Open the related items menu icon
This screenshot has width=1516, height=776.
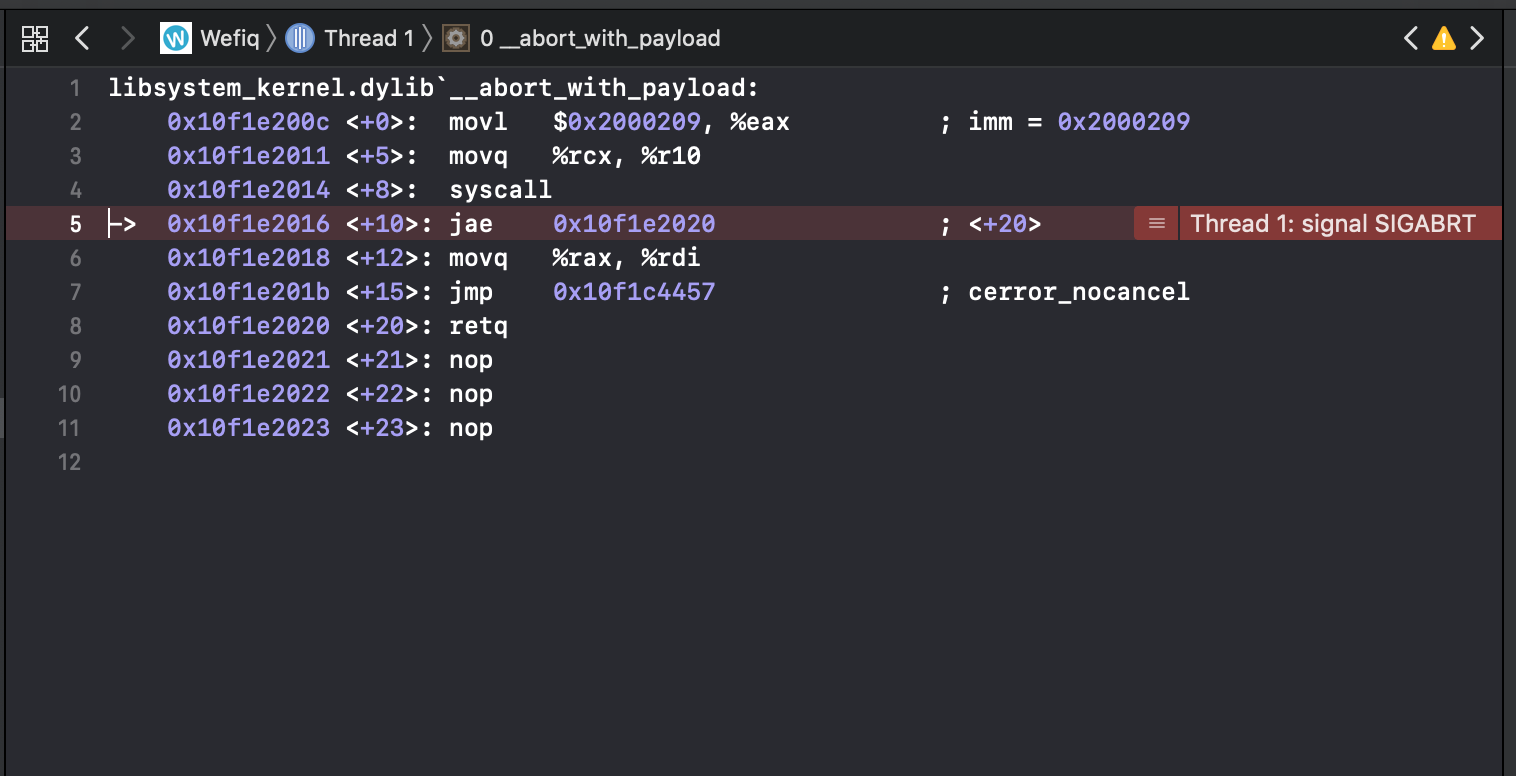[34, 38]
